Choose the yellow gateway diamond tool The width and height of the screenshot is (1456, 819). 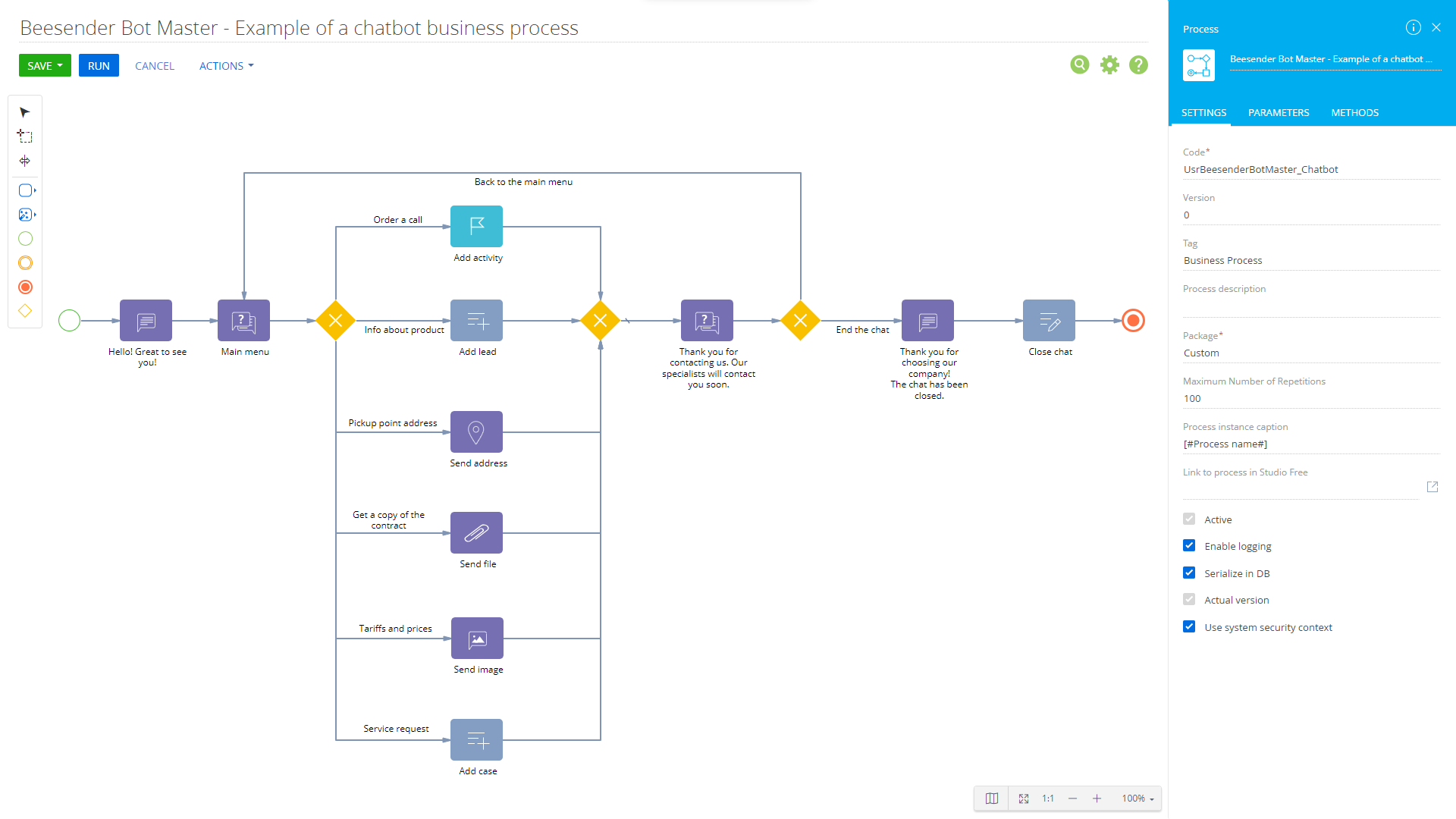(x=25, y=311)
